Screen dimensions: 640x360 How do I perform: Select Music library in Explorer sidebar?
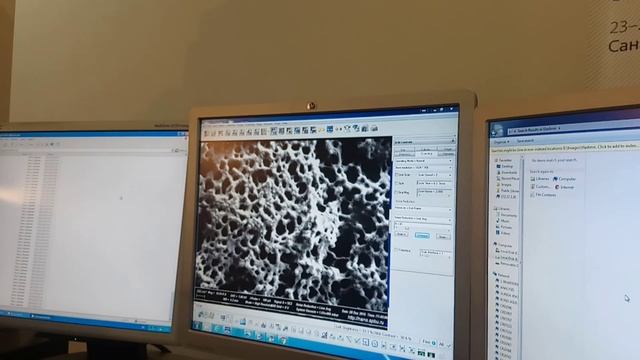pos(504,221)
